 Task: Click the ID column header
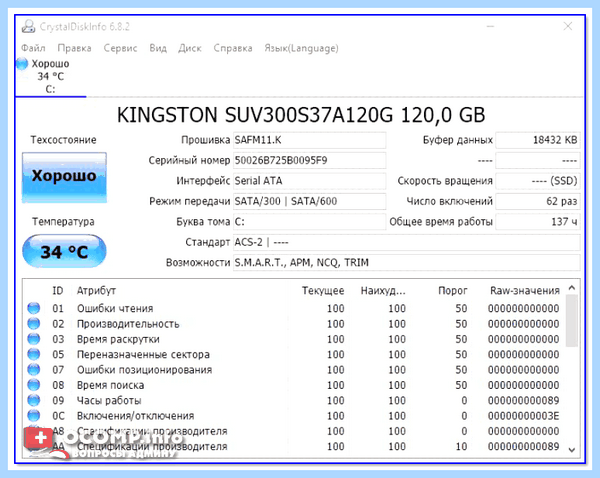(58, 291)
